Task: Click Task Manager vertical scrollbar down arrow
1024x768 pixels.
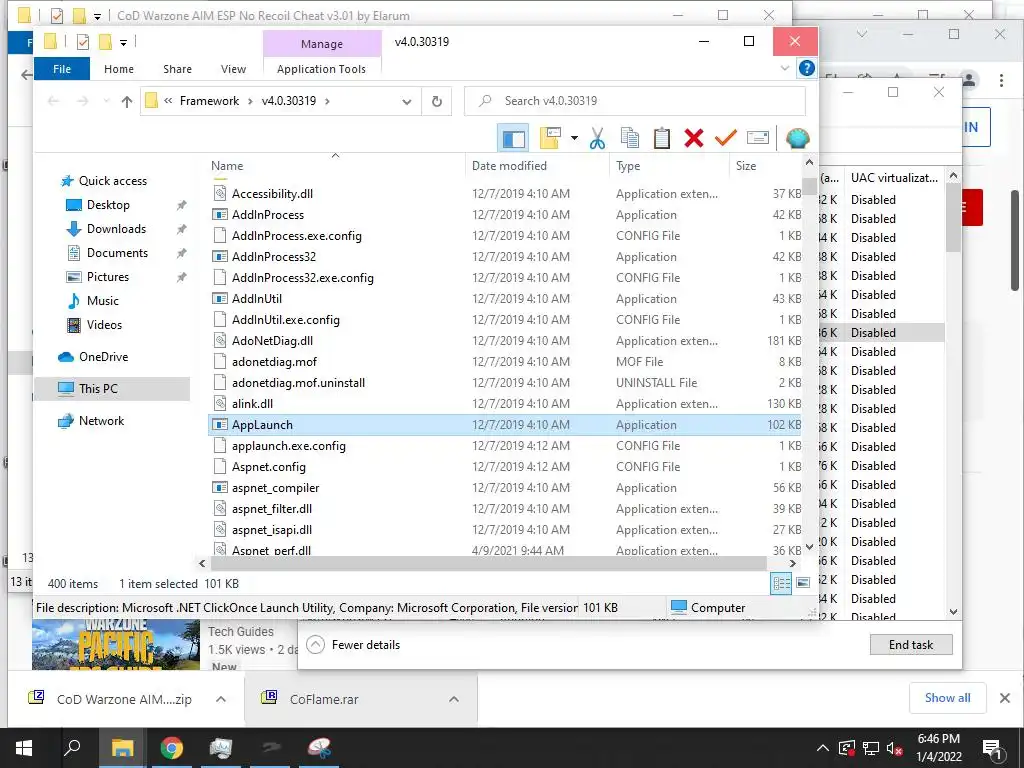Action: 953,612
